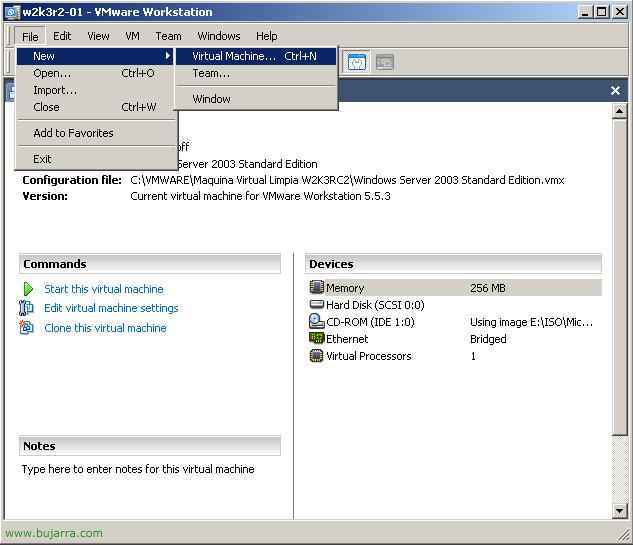Click the Notes section header

pos(150,446)
